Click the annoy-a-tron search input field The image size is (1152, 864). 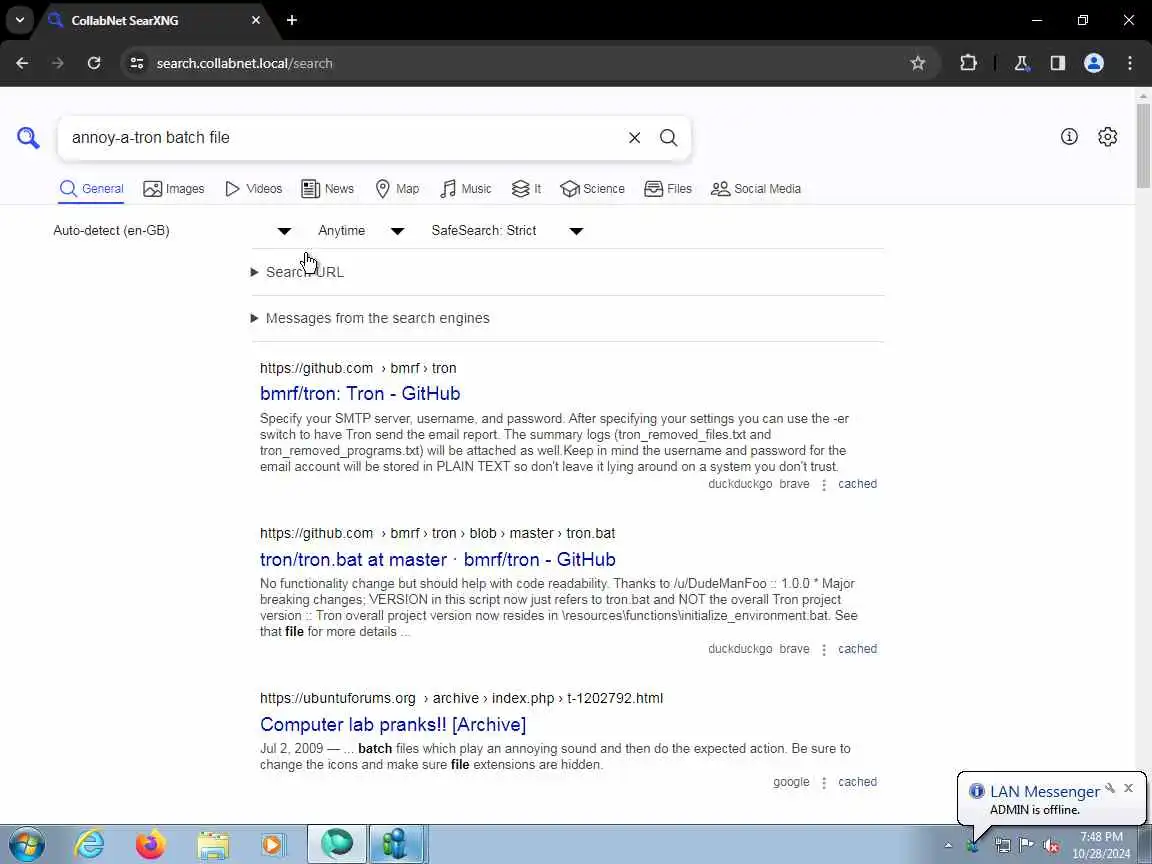342,137
